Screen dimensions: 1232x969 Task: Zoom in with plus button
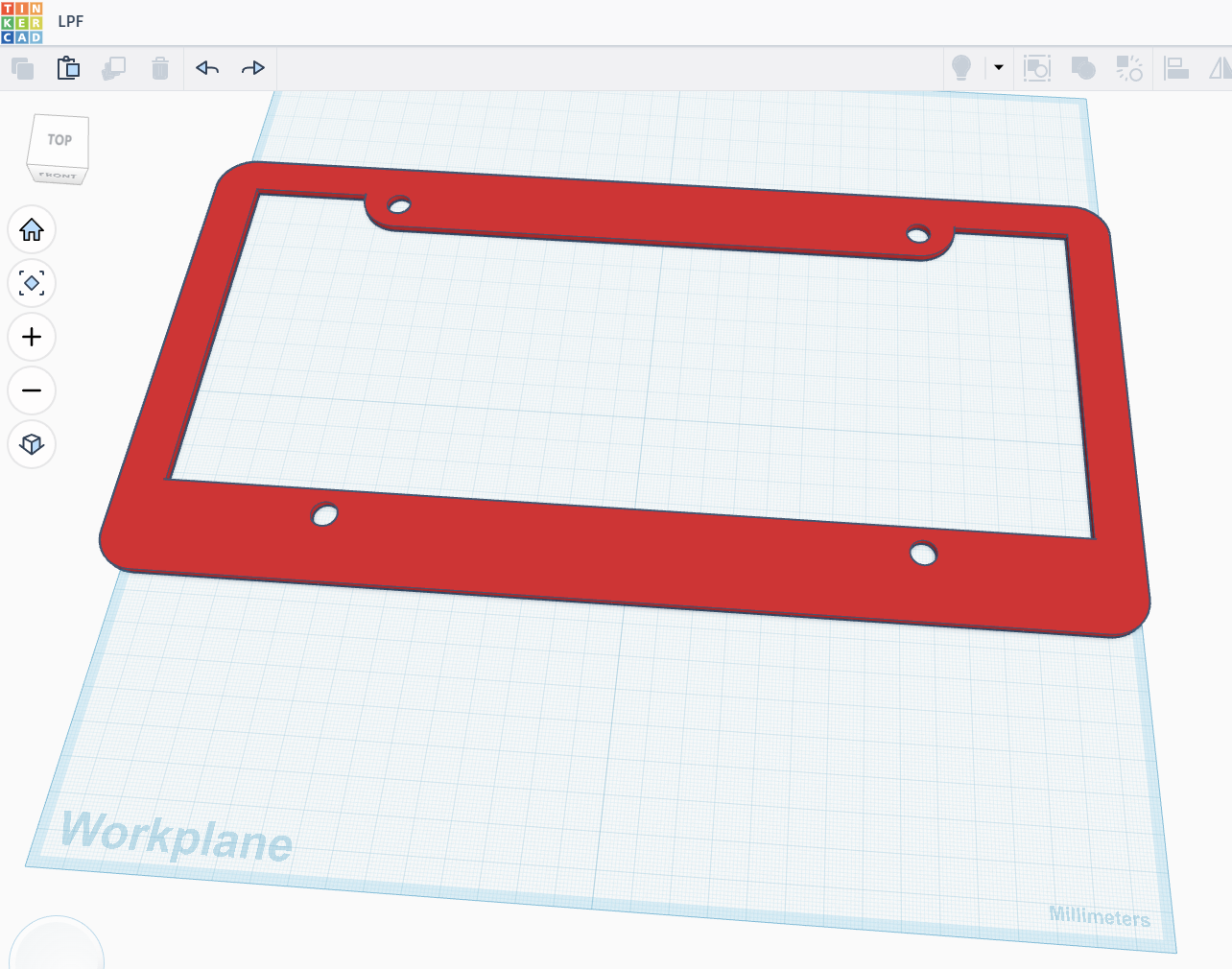[x=32, y=337]
